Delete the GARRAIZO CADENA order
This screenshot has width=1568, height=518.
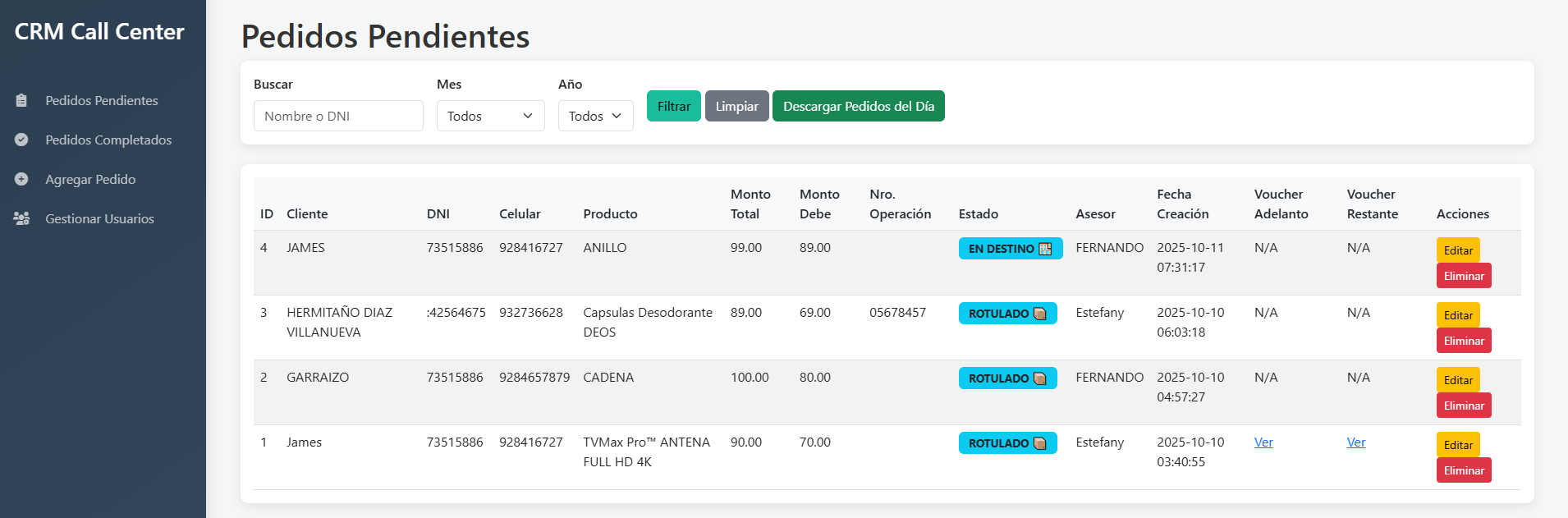coord(1463,406)
